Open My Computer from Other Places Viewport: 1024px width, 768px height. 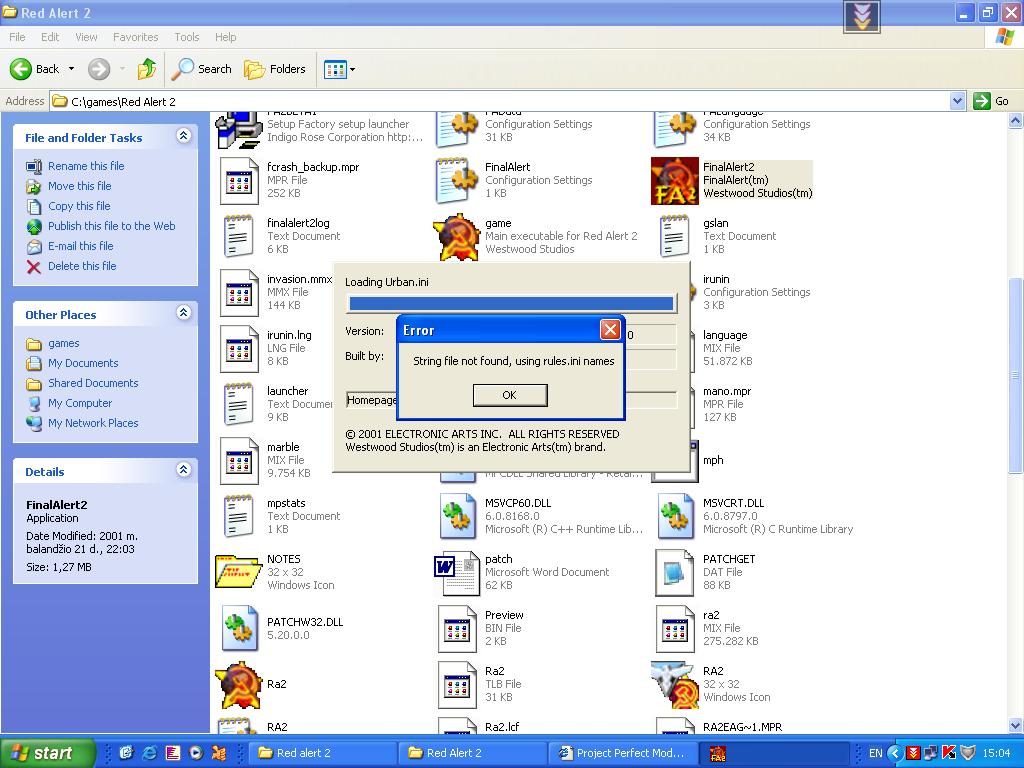click(80, 404)
